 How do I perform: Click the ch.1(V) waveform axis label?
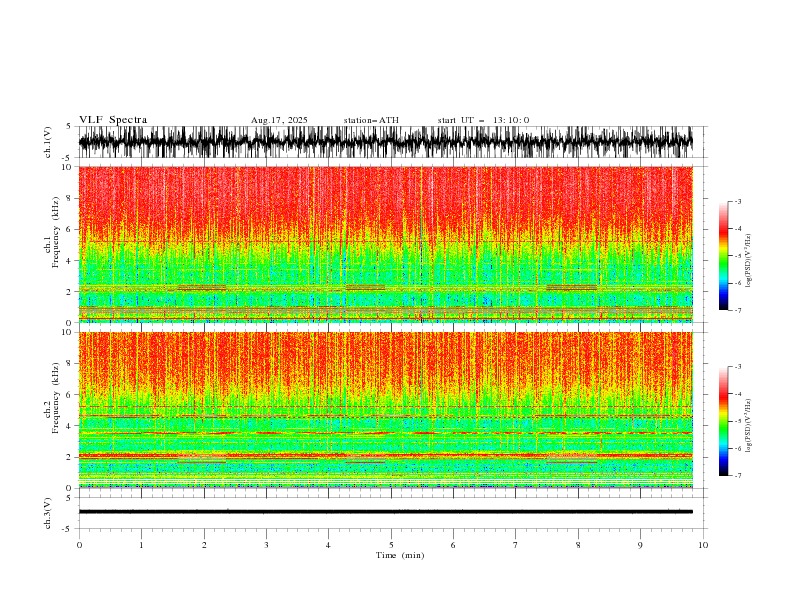click(48, 142)
